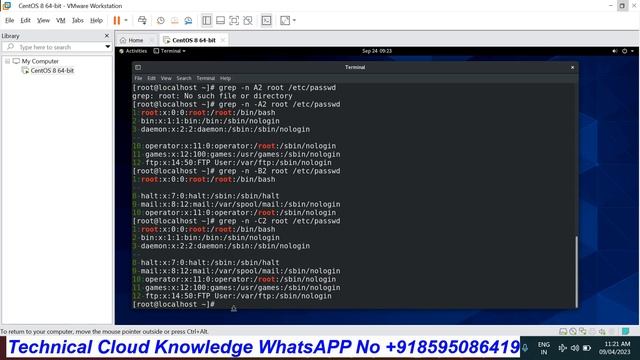Image resolution: width=640 pixels, height=360 pixels.
Task: Open the VMware File menu
Action: coord(9,20)
